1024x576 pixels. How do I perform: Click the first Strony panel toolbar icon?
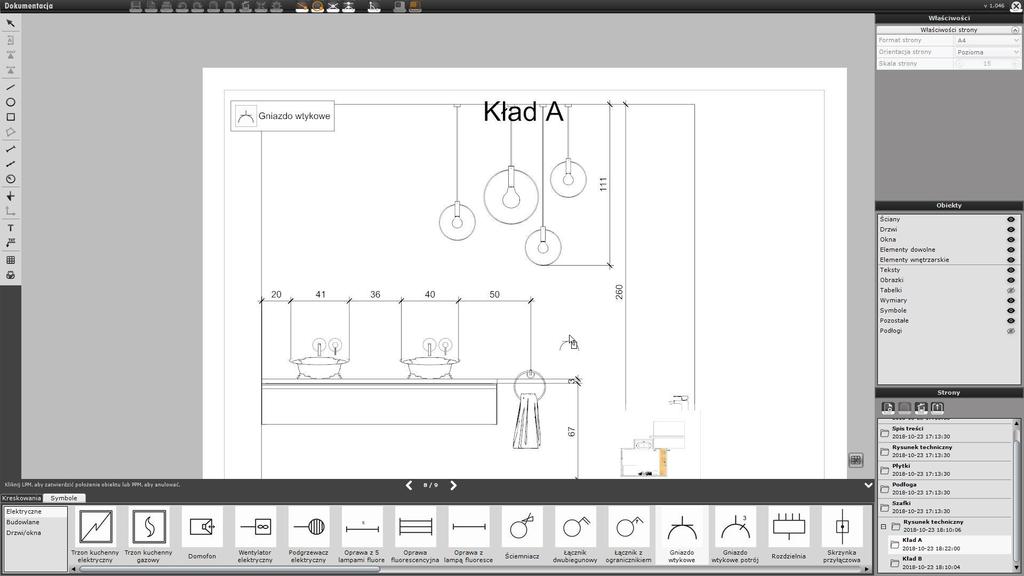pos(888,408)
